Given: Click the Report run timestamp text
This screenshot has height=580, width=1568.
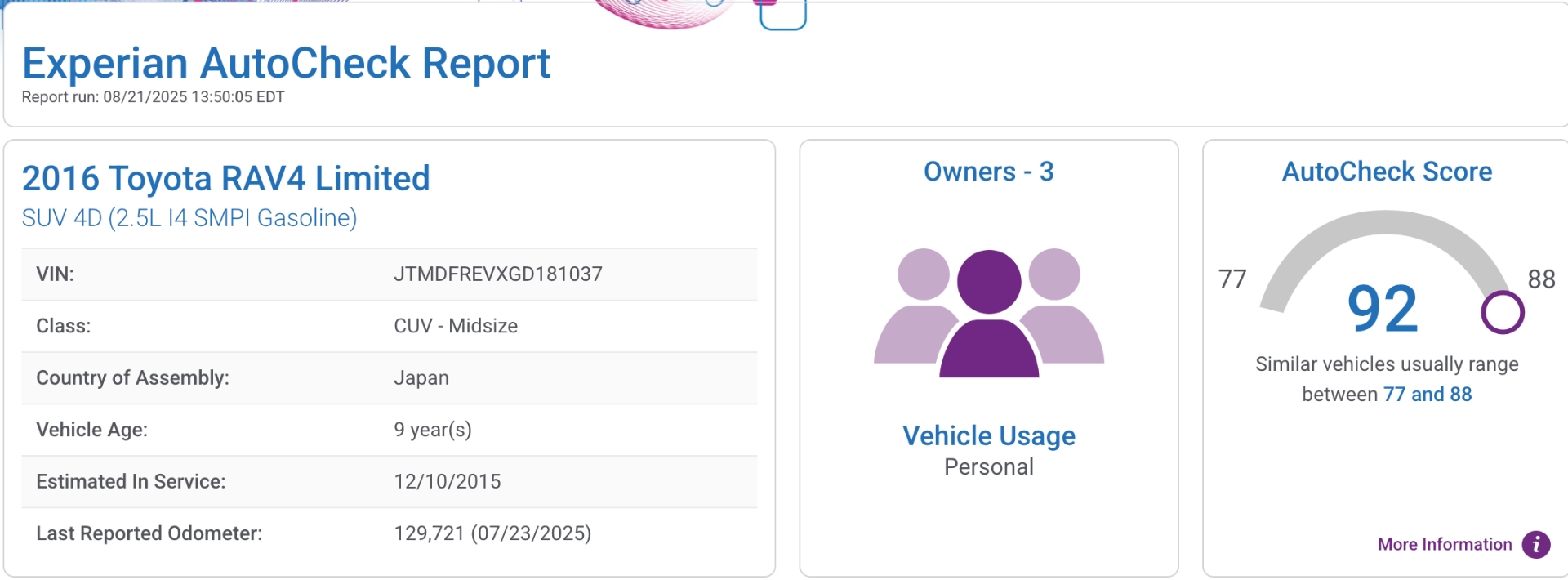Looking at the screenshot, I should (153, 97).
